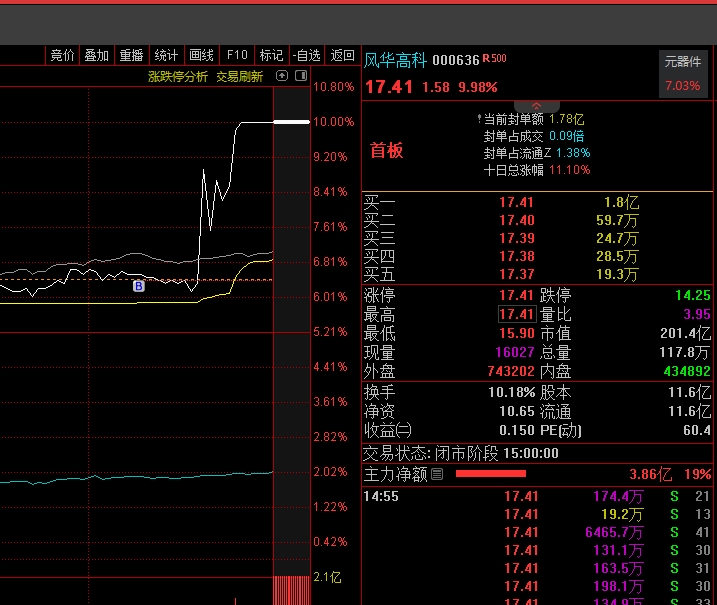Open 涨跌停分析 analysis link

[178, 76]
